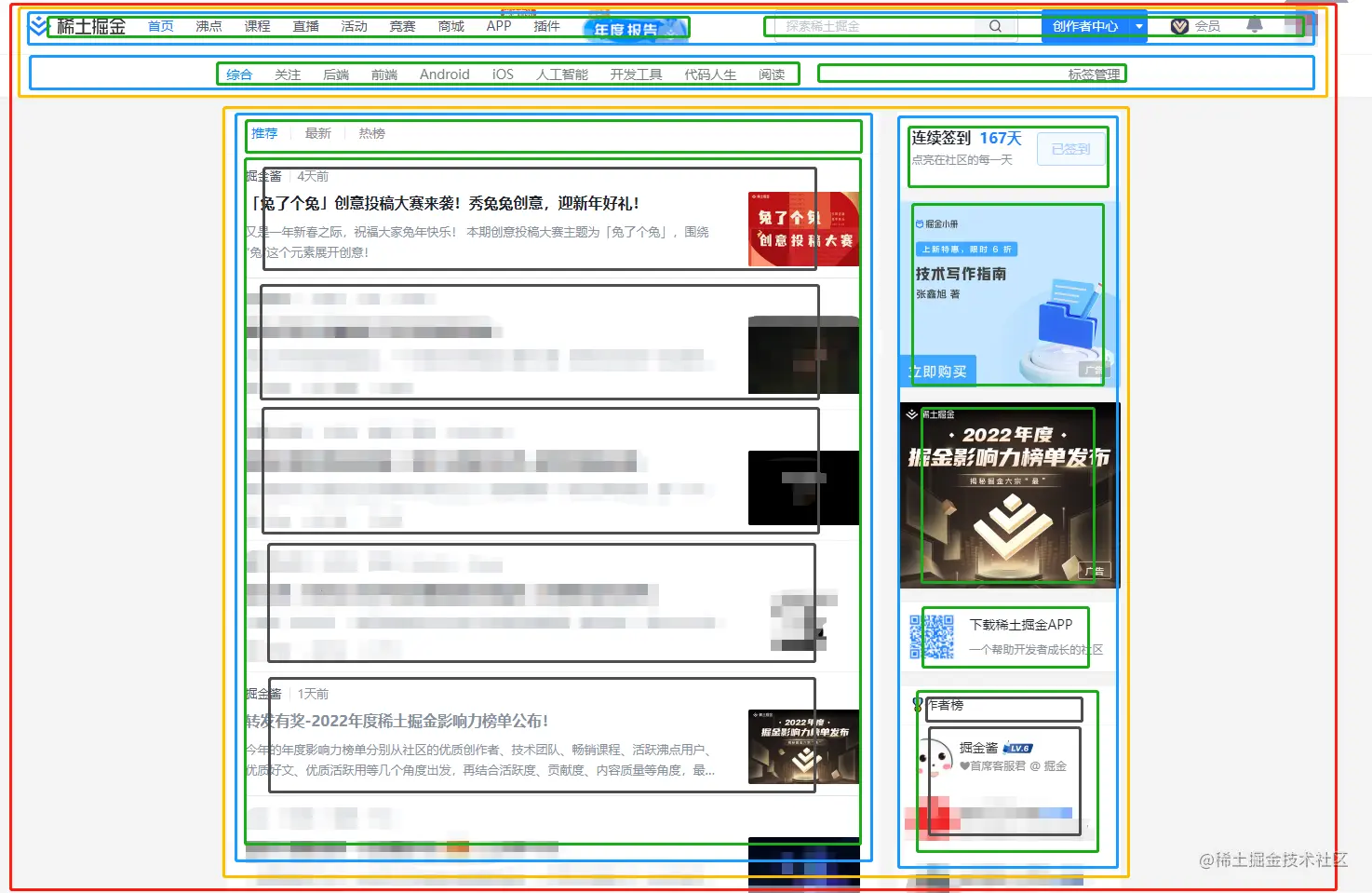The width and height of the screenshot is (1372, 893).
Task: Switch feed to 最新 tab
Action: click(x=318, y=133)
